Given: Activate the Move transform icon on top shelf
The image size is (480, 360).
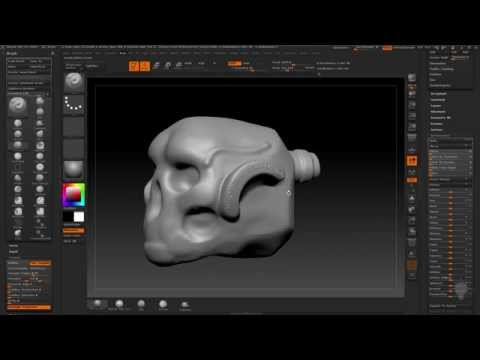Looking at the screenshot, I should (156, 66).
